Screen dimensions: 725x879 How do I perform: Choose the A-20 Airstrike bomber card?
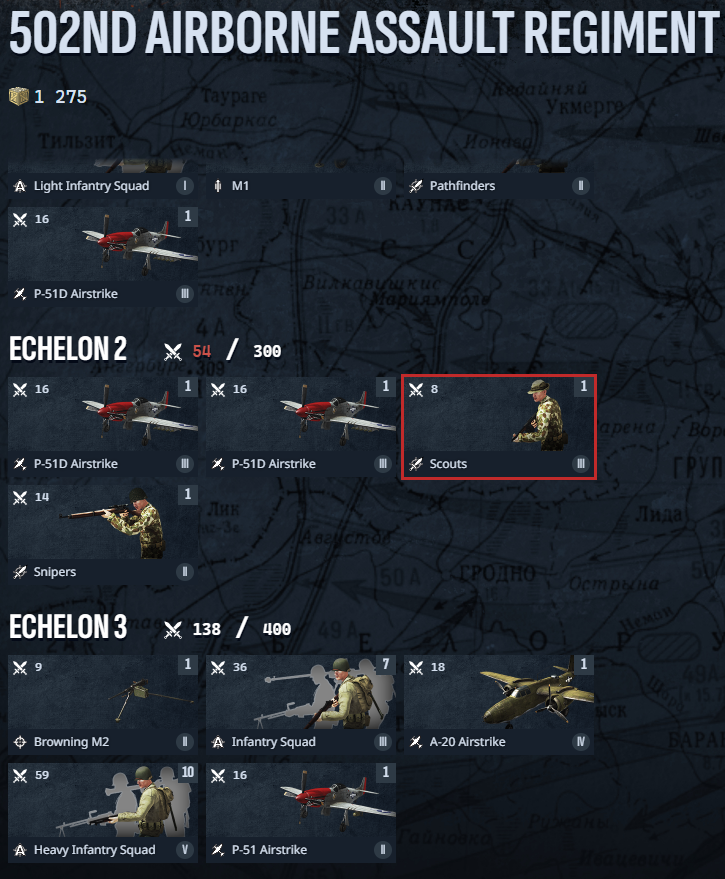point(498,704)
